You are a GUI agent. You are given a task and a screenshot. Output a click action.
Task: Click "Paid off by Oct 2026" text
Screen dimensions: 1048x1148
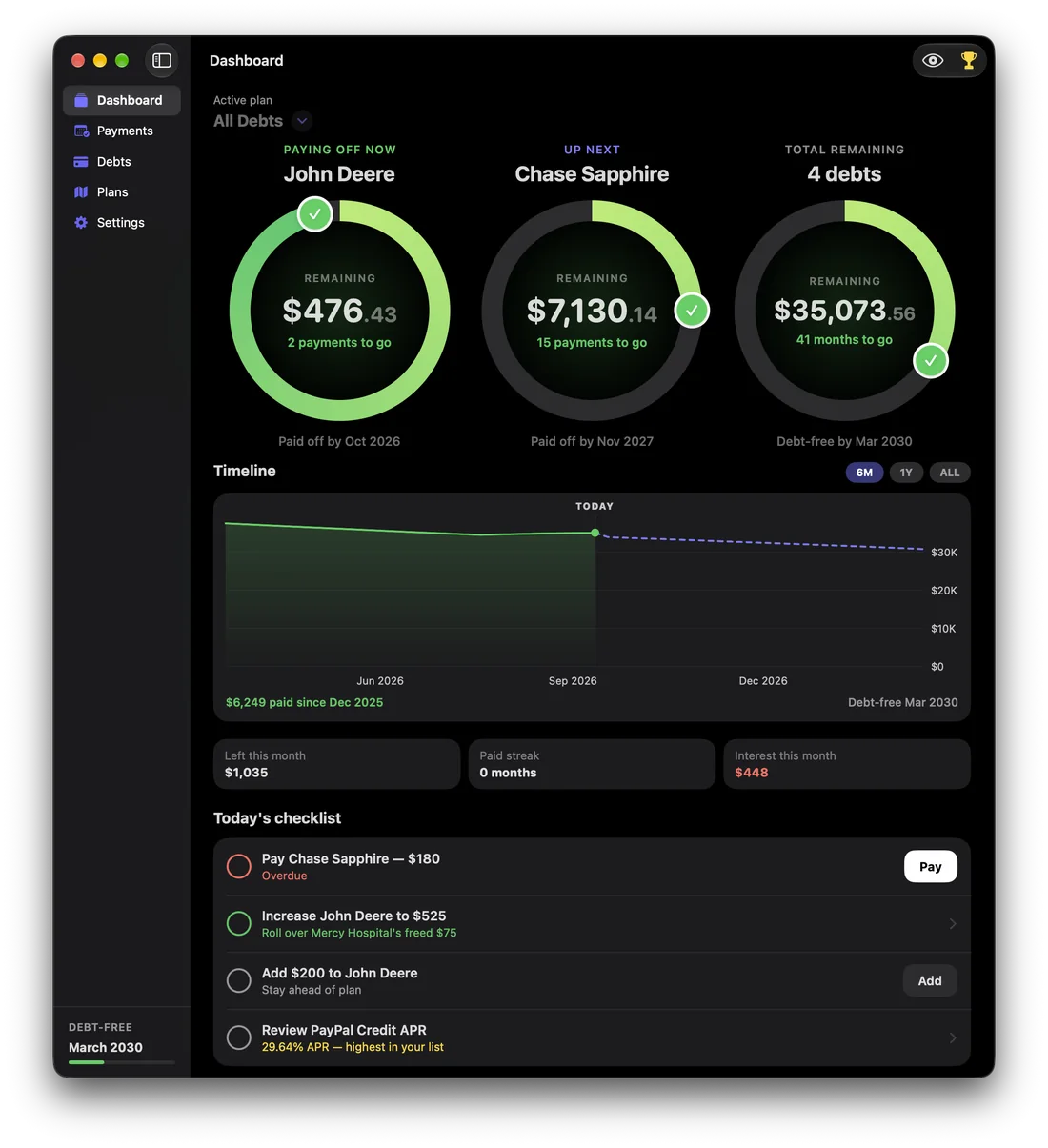pyautogui.click(x=339, y=441)
